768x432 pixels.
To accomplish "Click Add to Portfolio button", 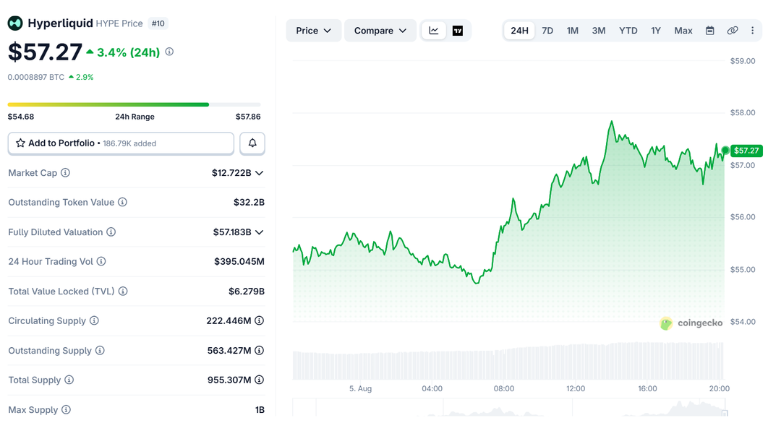I will click(x=121, y=143).
